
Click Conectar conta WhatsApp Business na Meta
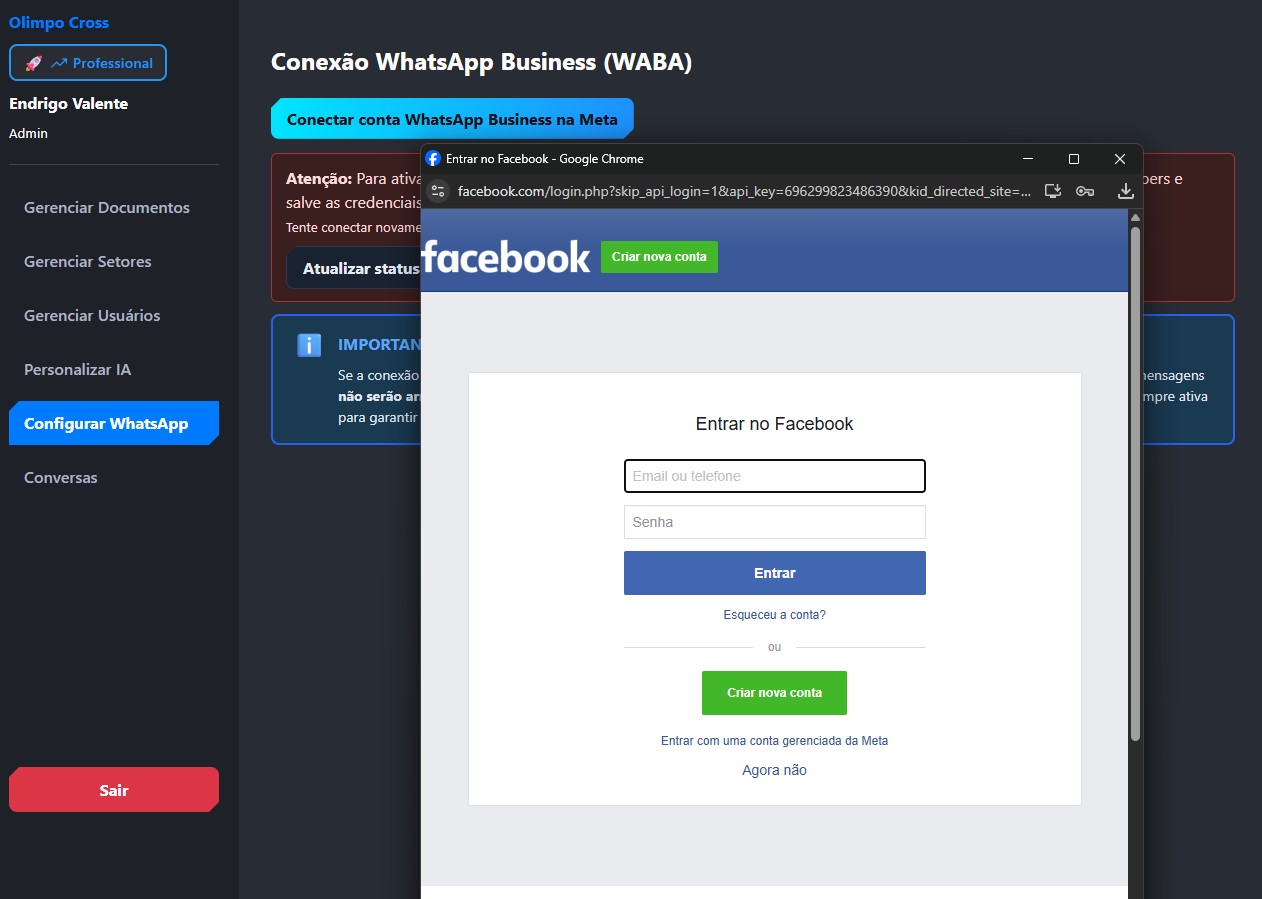point(452,119)
